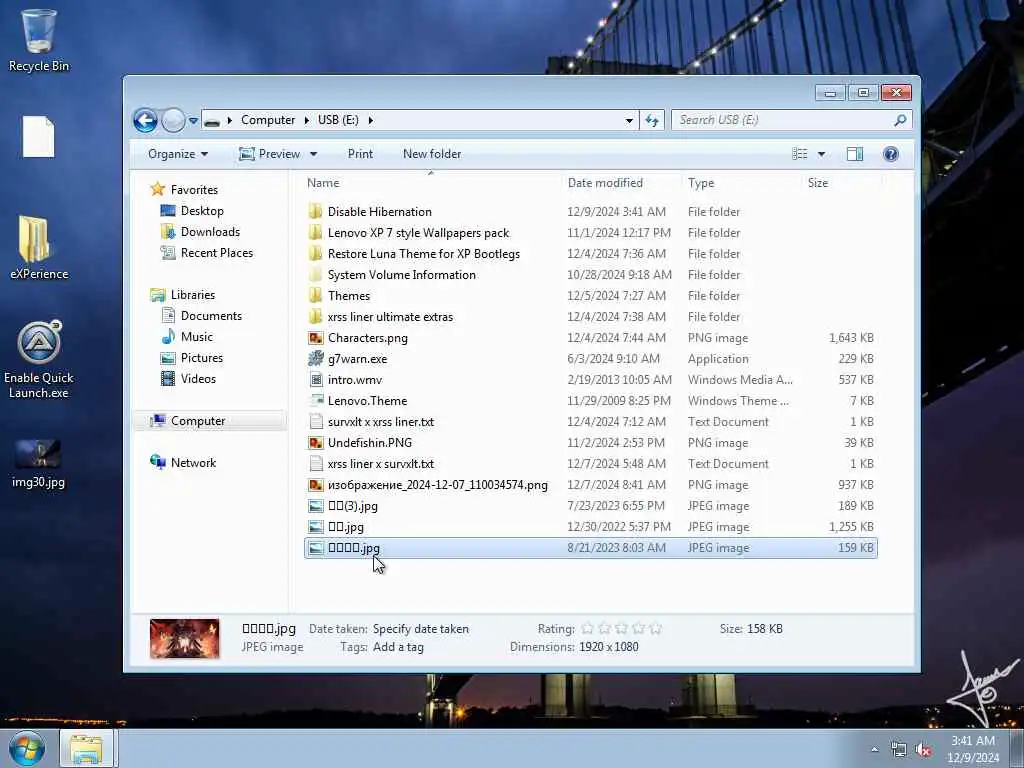This screenshot has width=1024, height=768.
Task: Select the Themes folder
Action: coord(349,295)
